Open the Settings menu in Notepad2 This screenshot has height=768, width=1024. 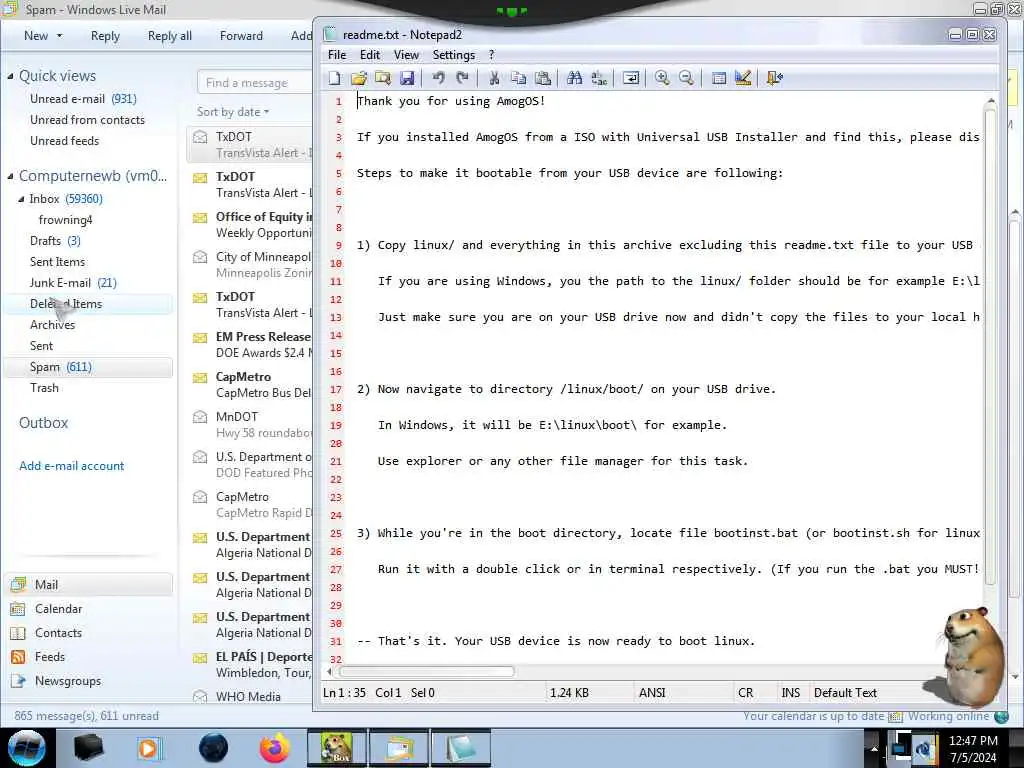tap(454, 55)
